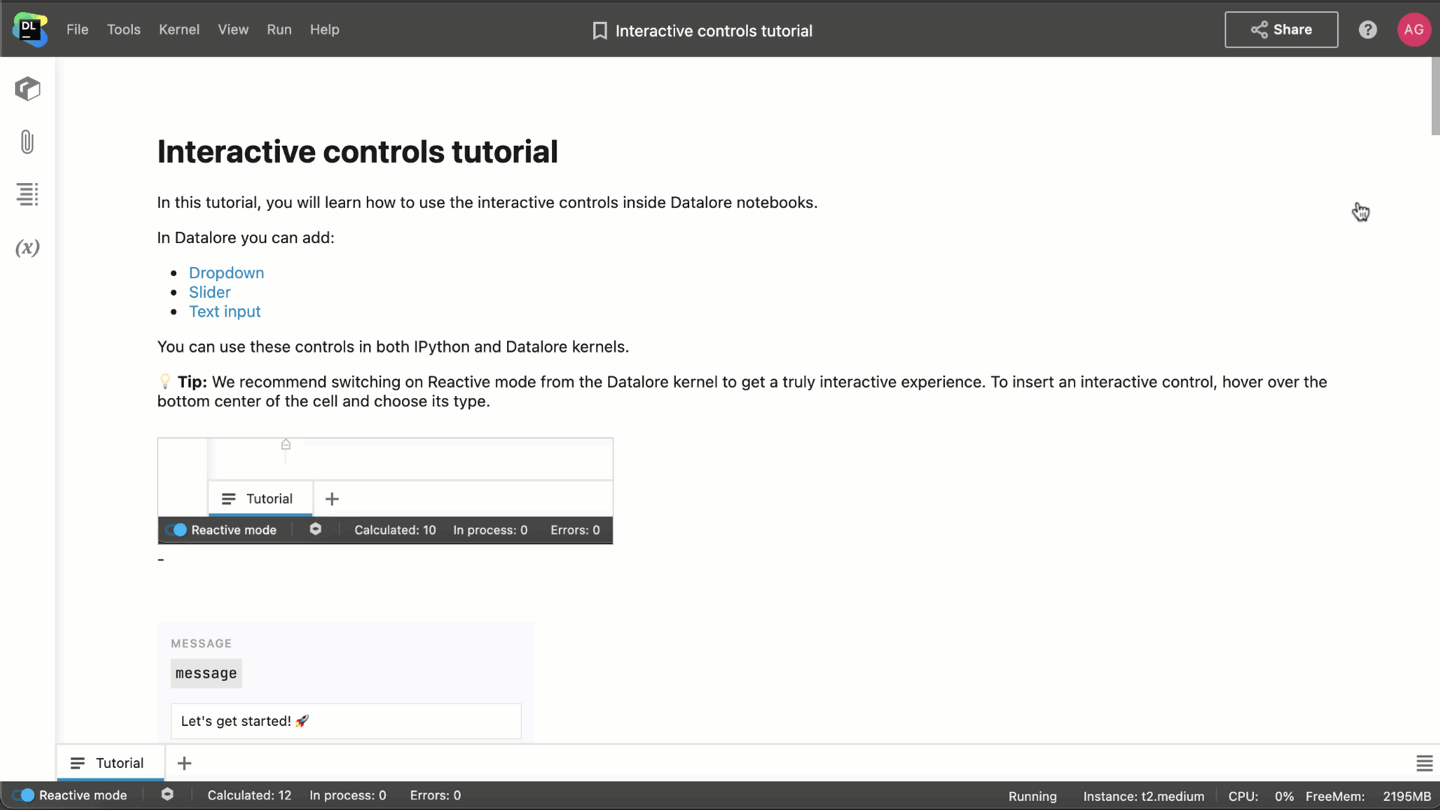Open the AG user avatar menu
1440x810 pixels.
click(x=1413, y=30)
